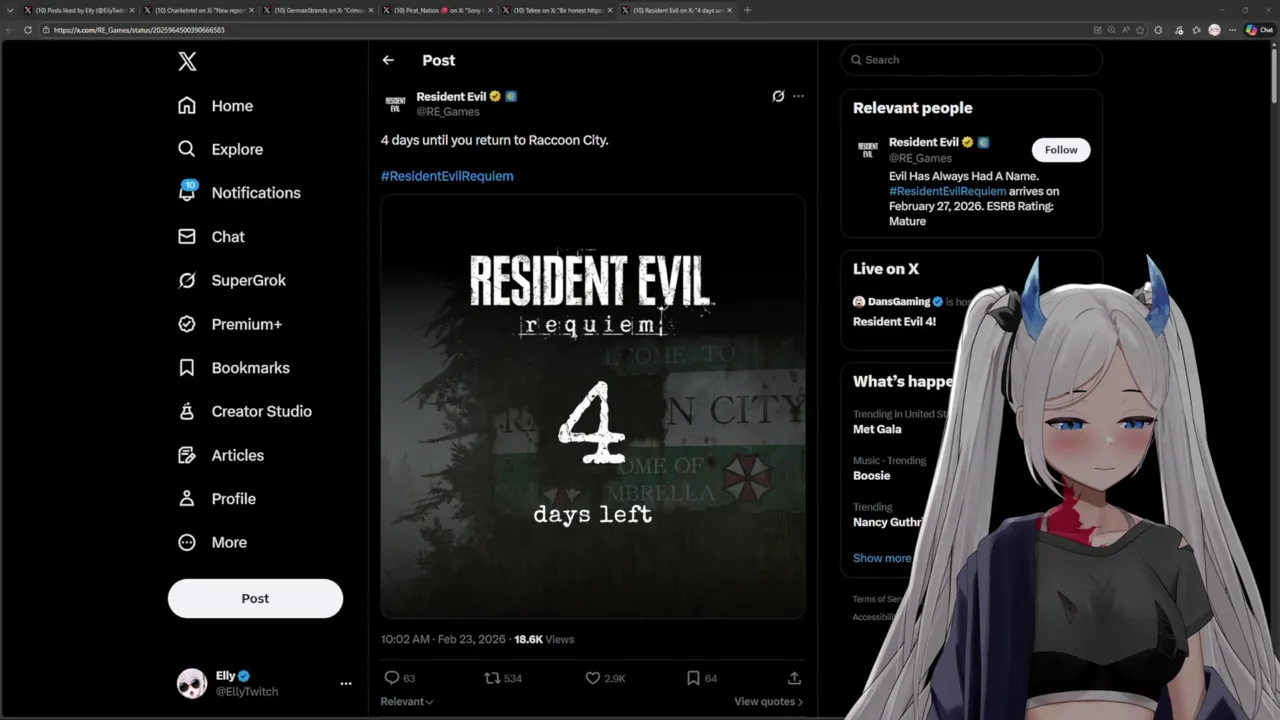Open a new browser tab
This screenshot has height=720, width=1280.
point(747,10)
